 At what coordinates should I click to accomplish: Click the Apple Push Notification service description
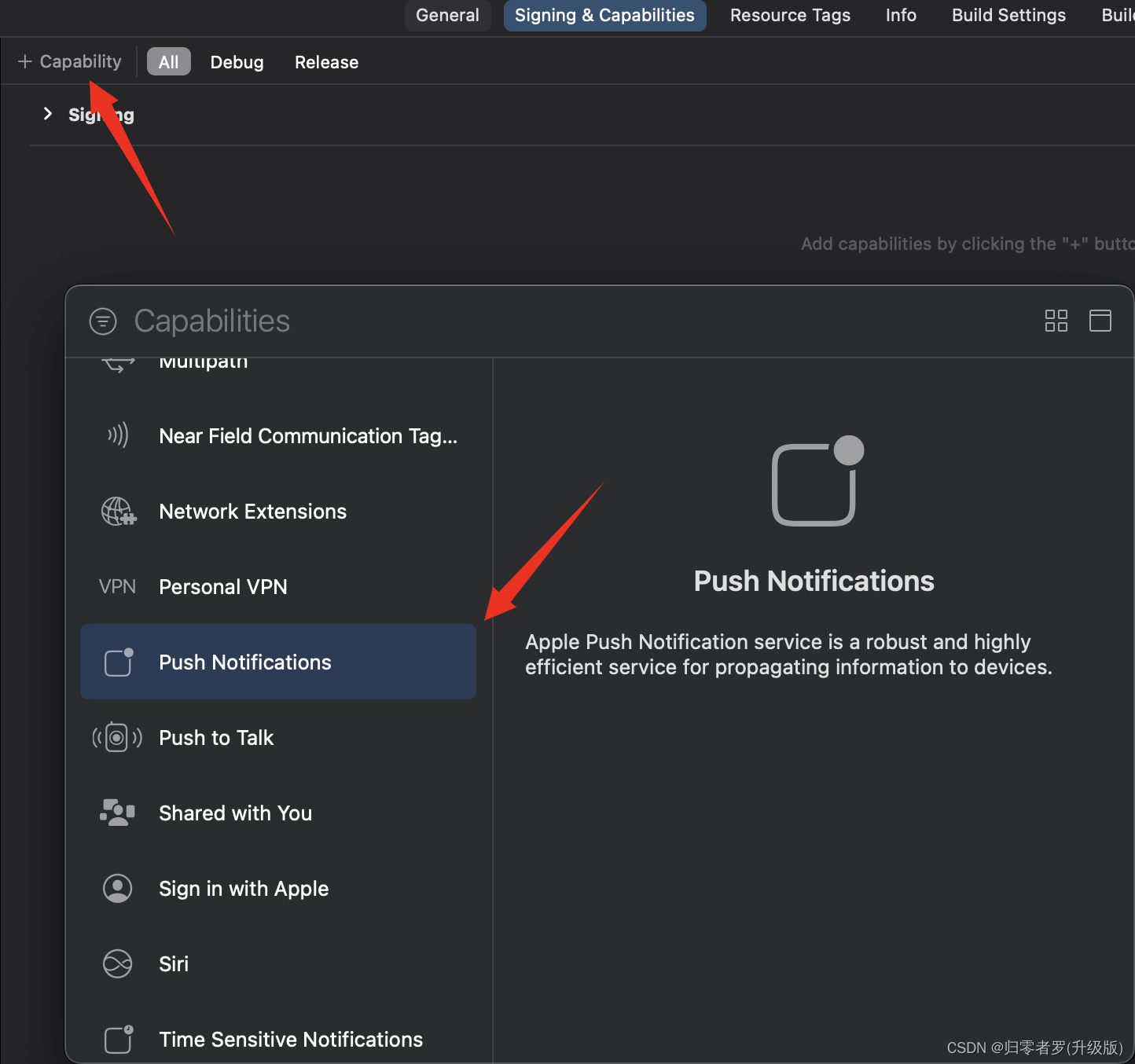(x=788, y=655)
